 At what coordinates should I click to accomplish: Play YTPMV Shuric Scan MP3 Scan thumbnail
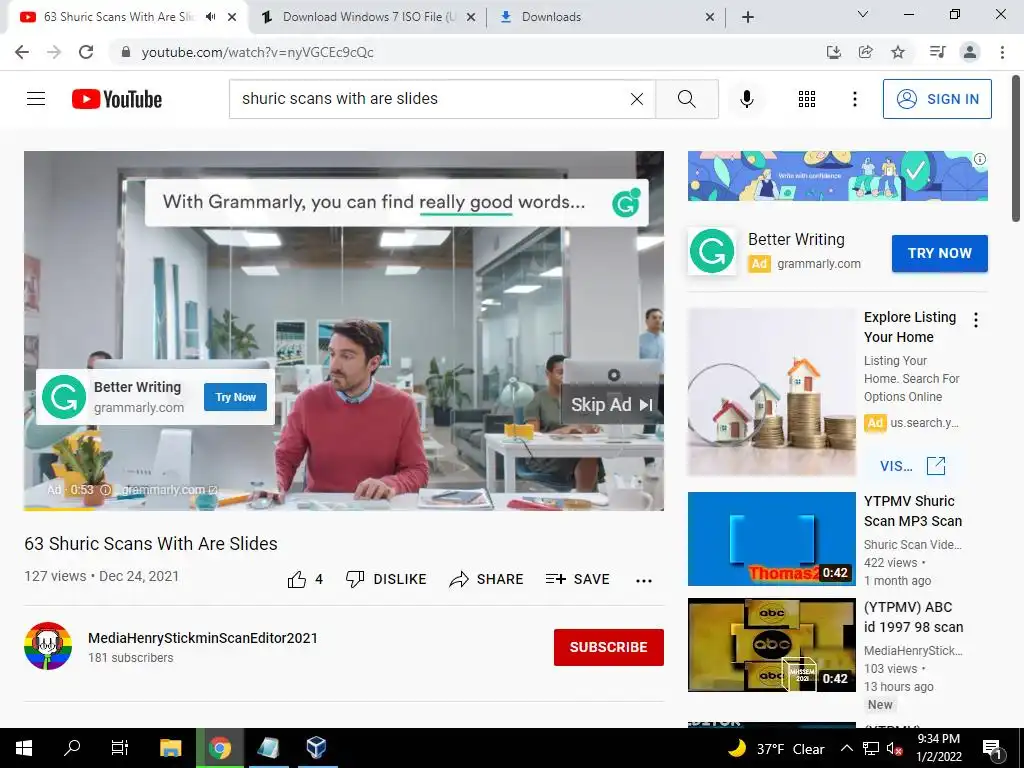[771, 539]
